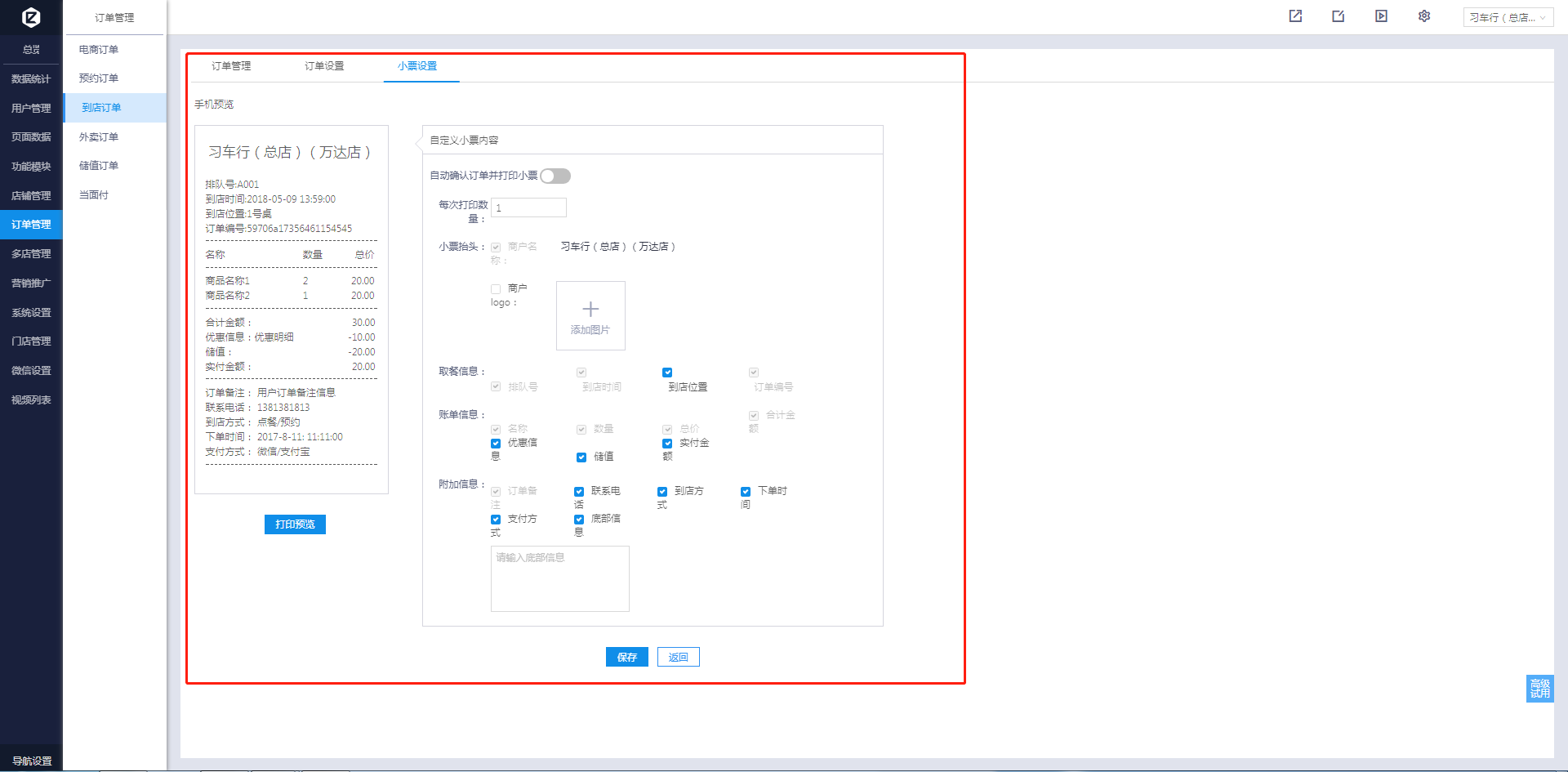Uncheck the 联系电话 checkbox
Viewport: 1568px width, 772px height.
(x=579, y=492)
